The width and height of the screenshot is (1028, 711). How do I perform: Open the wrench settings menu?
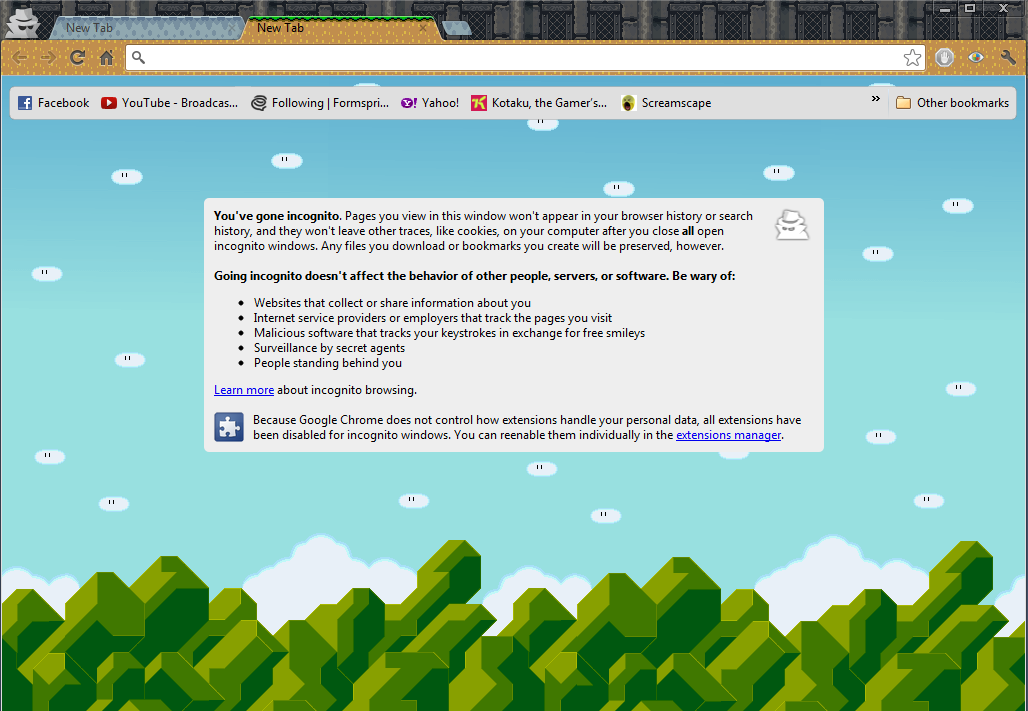pos(1008,58)
